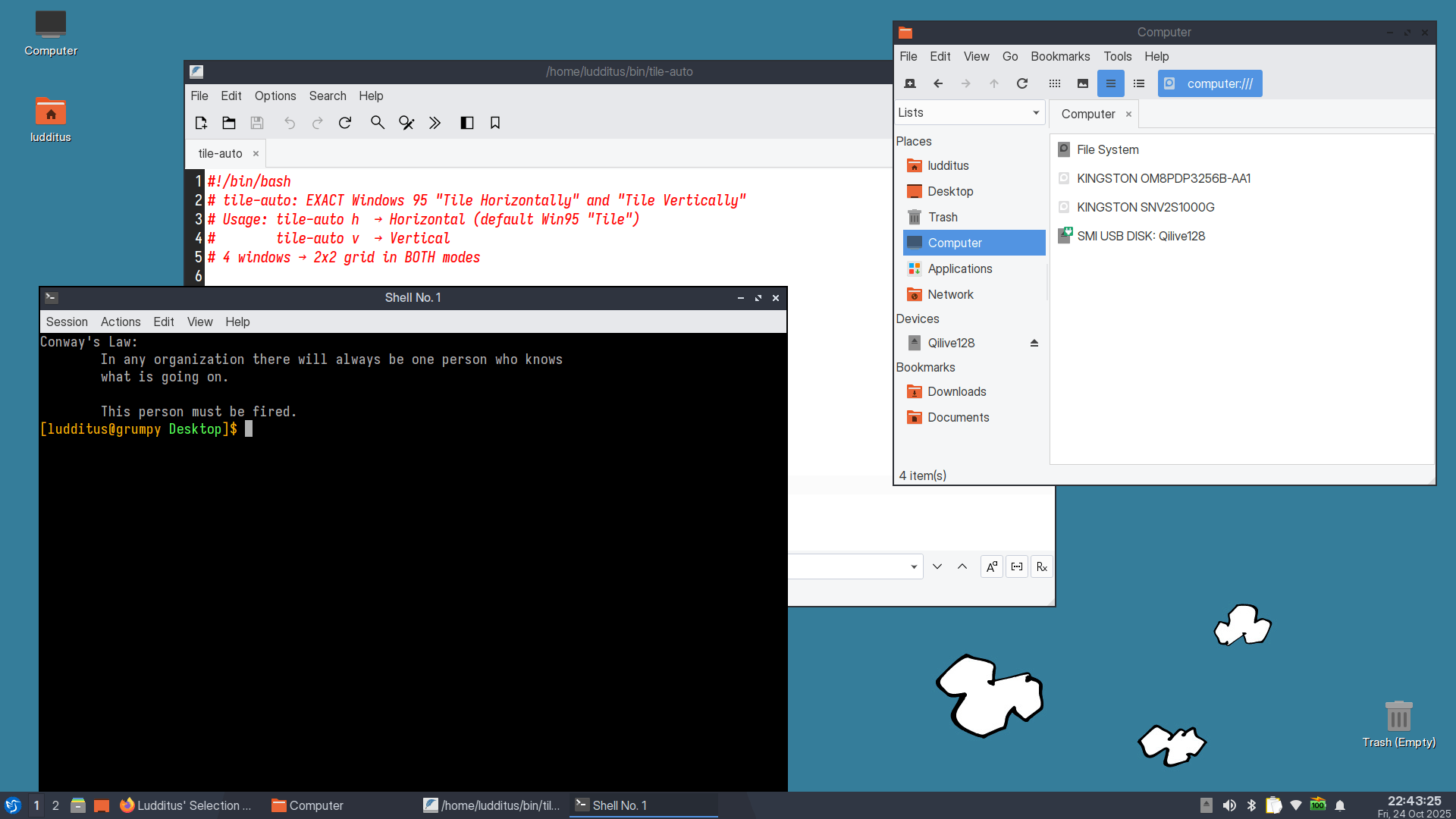
Task: Toggle whole word search option
Action: (1017, 566)
